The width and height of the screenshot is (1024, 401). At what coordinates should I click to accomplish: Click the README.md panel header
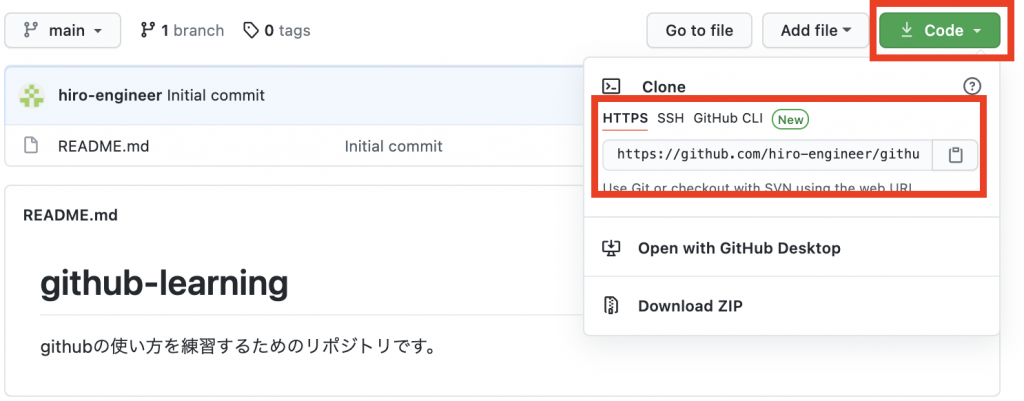coord(71,216)
